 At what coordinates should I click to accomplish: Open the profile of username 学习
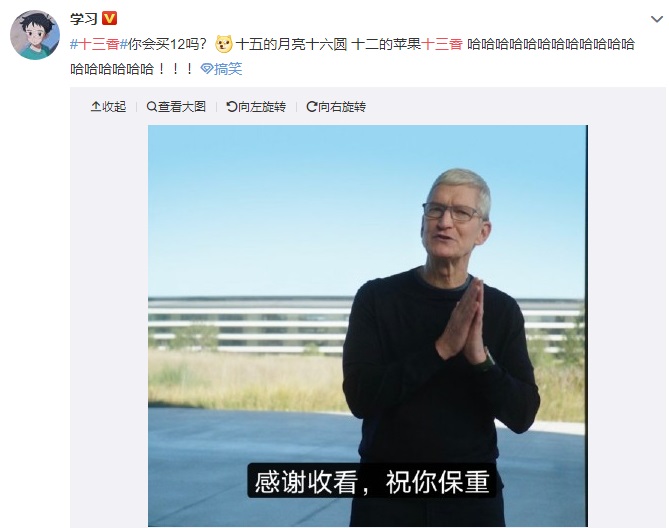(x=84, y=19)
